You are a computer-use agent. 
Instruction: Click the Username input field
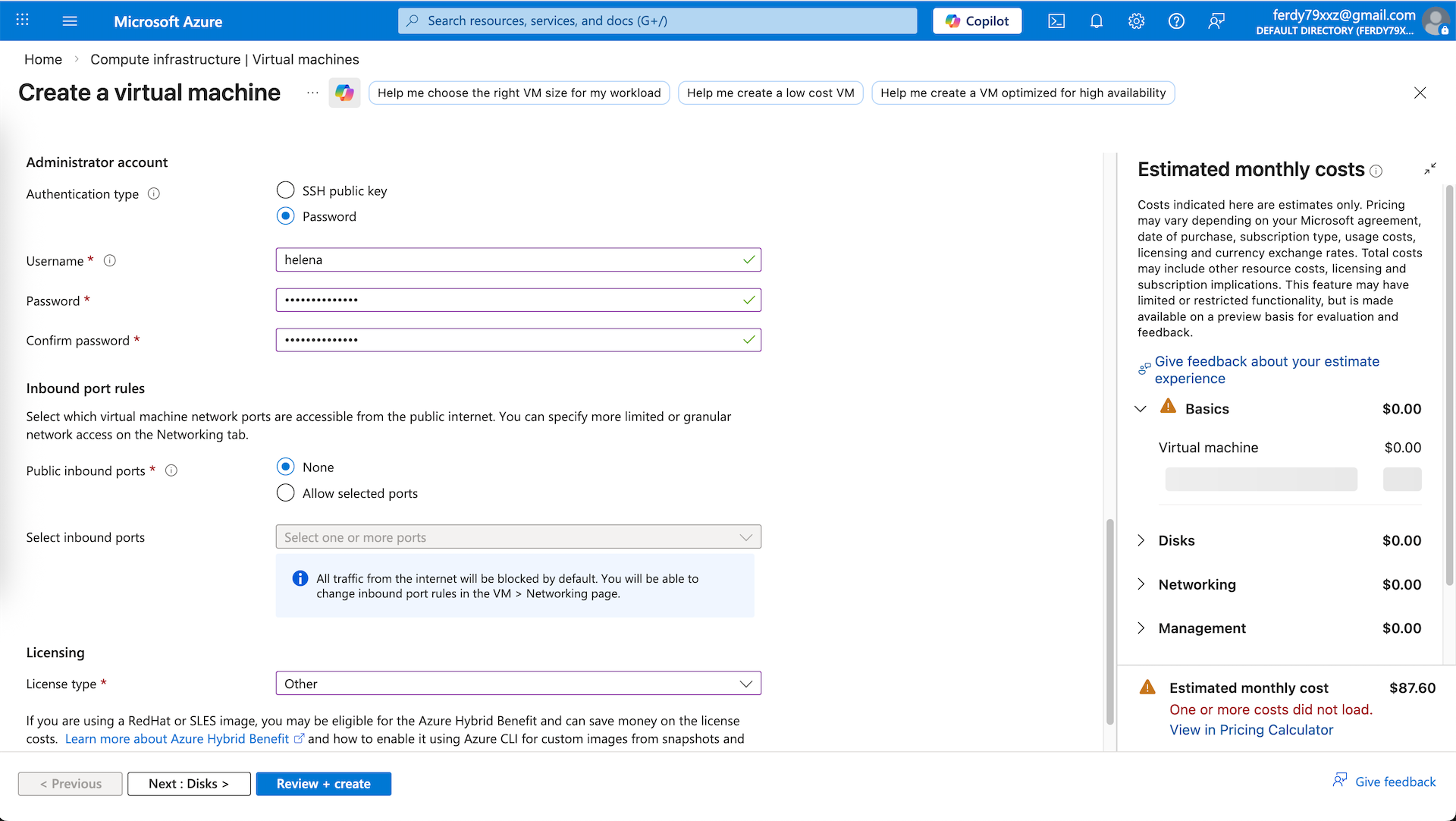coord(508,260)
